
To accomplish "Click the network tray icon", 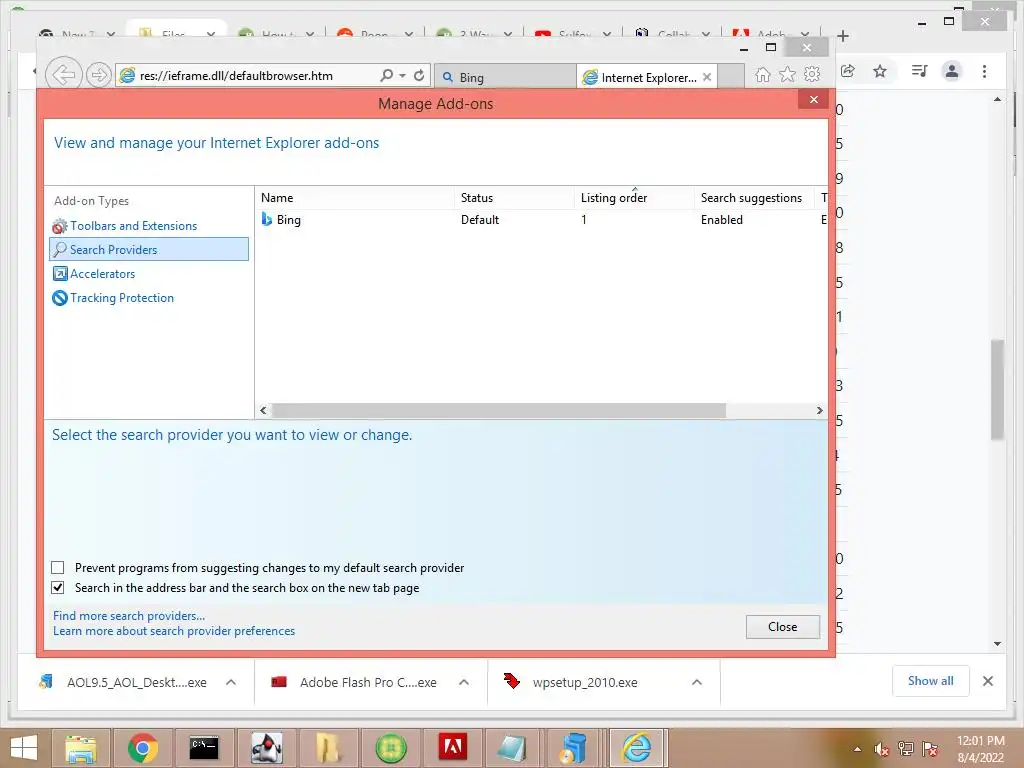I will pyautogui.click(x=905, y=749).
